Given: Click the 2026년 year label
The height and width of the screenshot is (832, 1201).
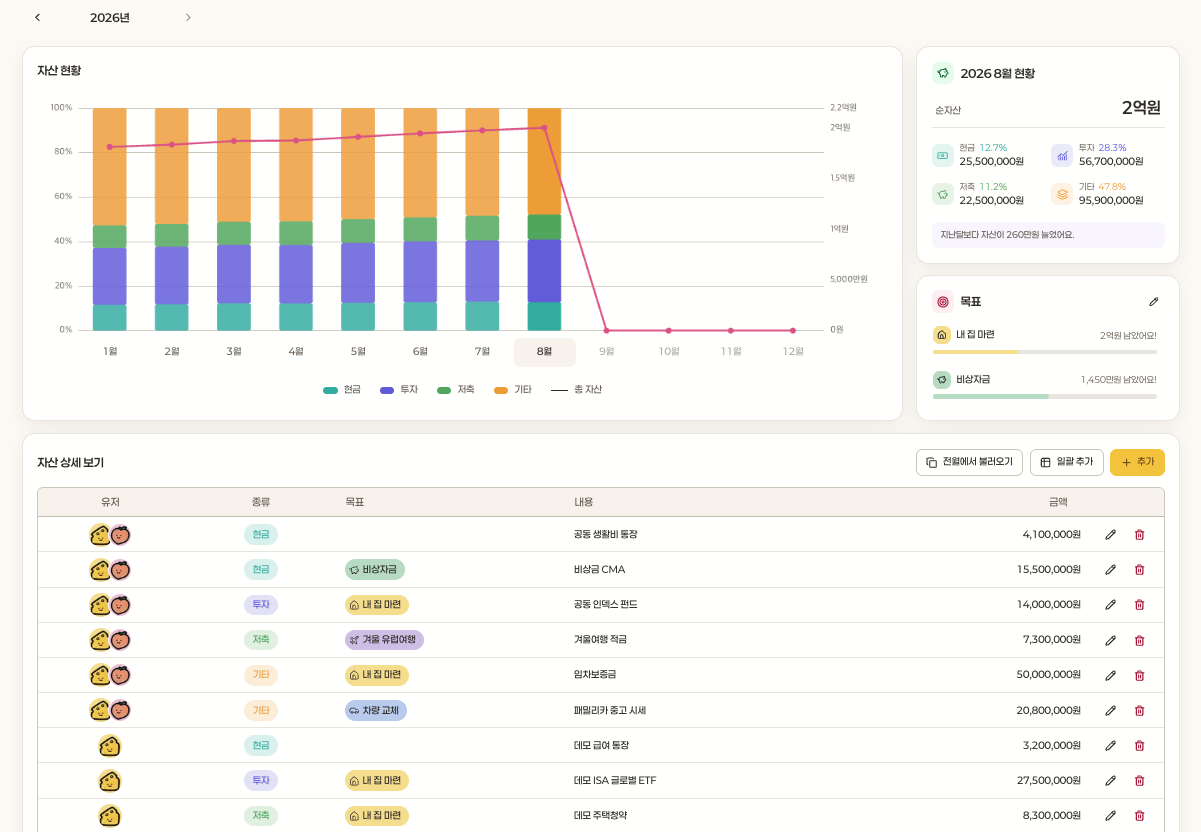Looking at the screenshot, I should click(110, 17).
